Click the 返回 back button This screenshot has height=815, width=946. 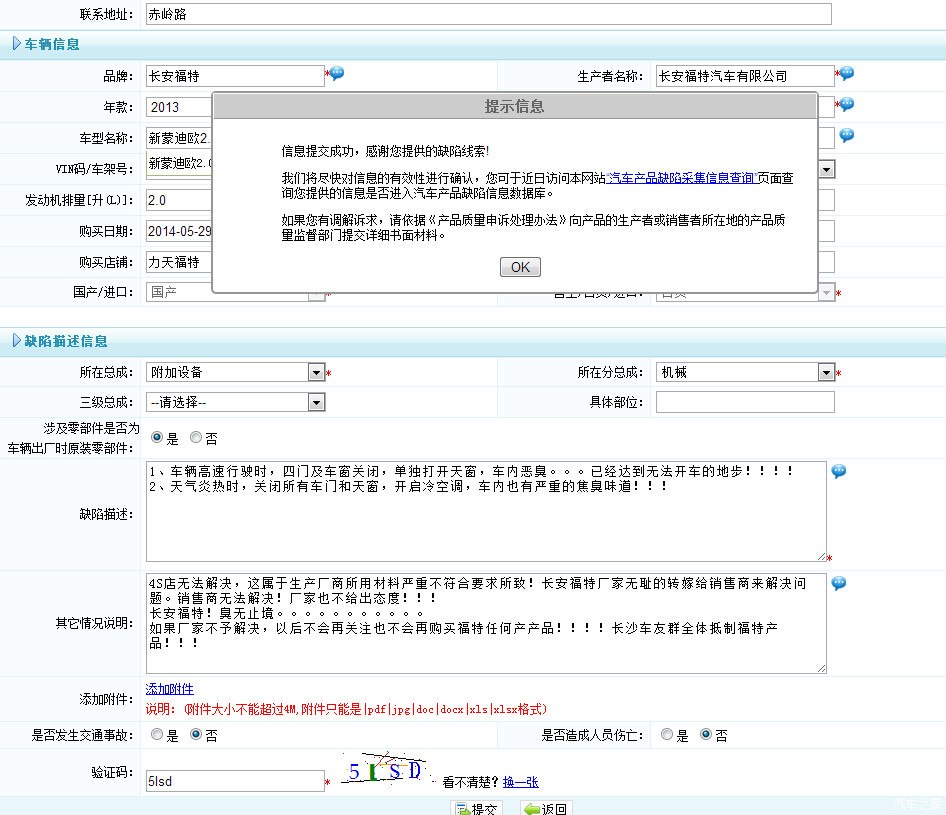pyautogui.click(x=546, y=808)
